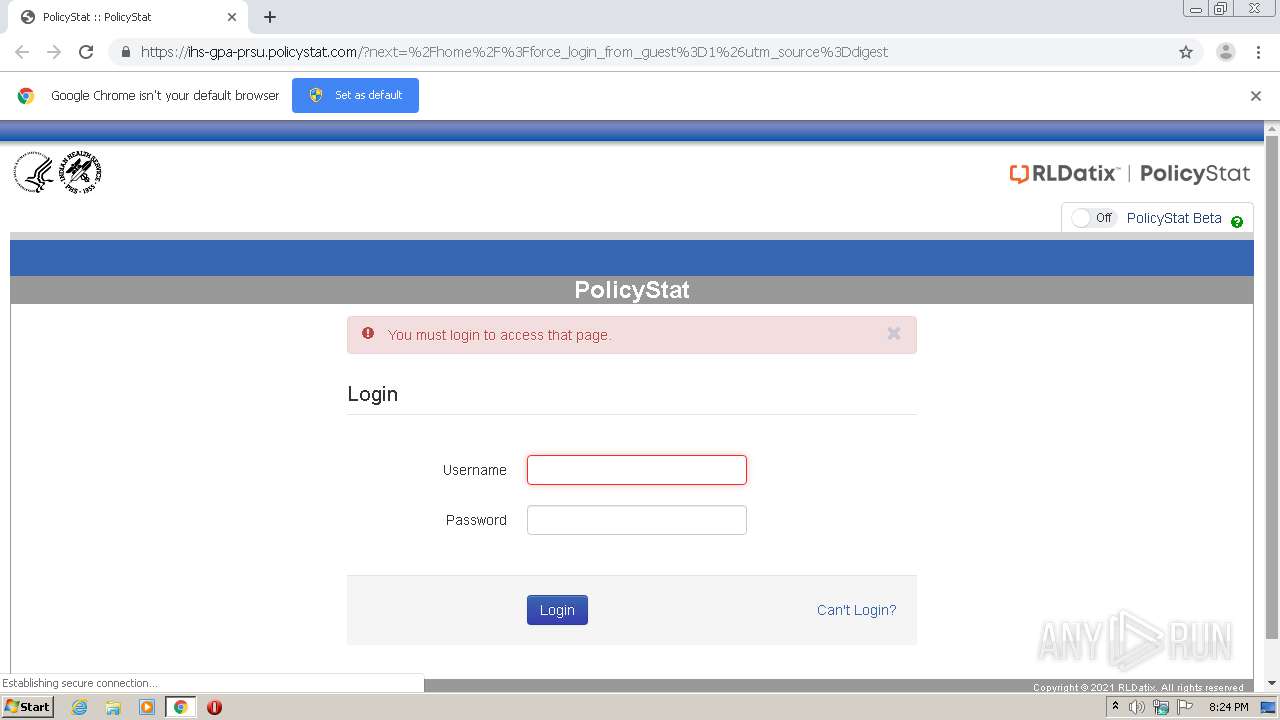This screenshot has height=720, width=1280.
Task: Click the Show desktop icon by the clock
Action: 1268,707
